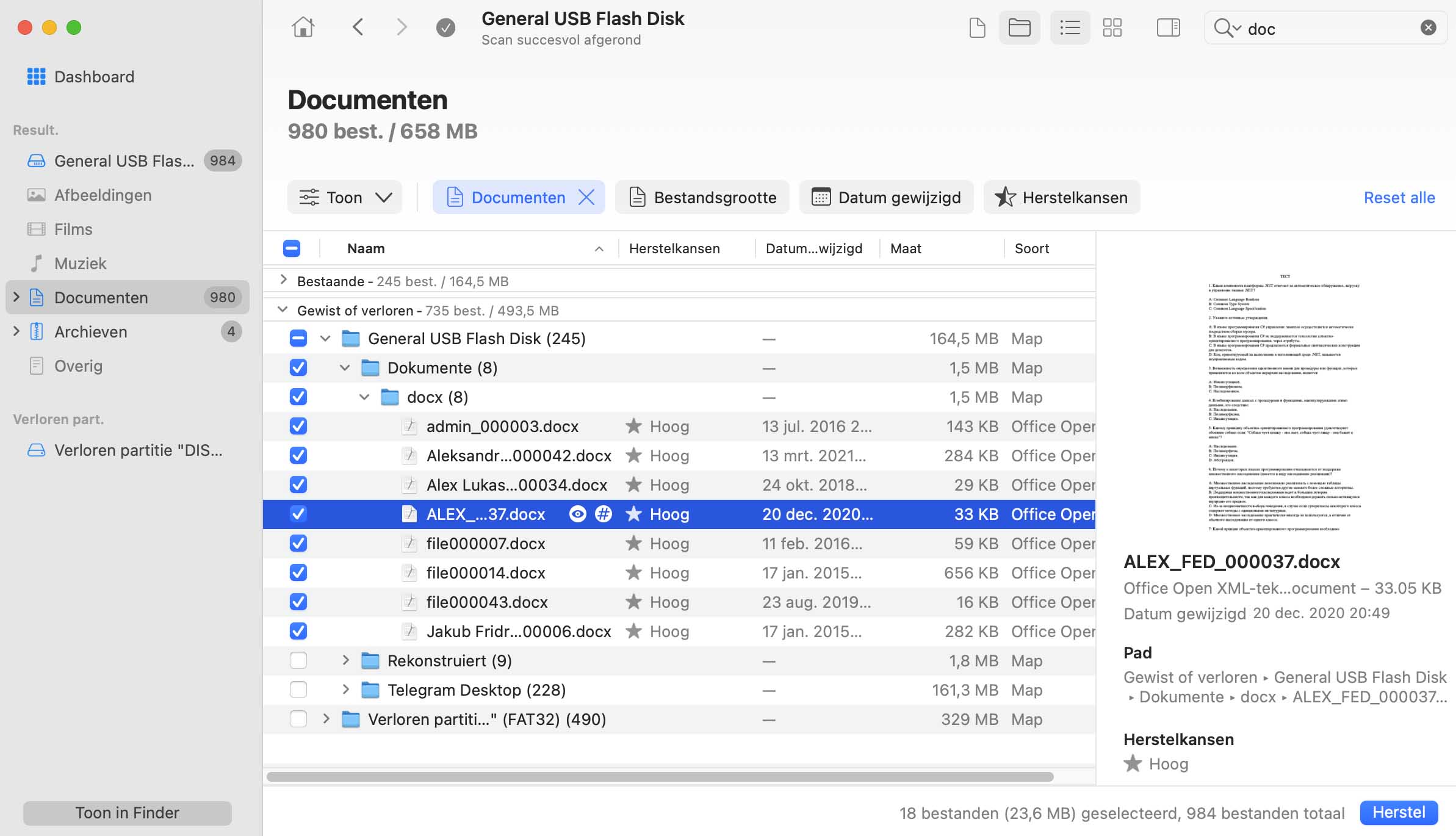
Task: Sort by Naam column
Action: [x=470, y=248]
